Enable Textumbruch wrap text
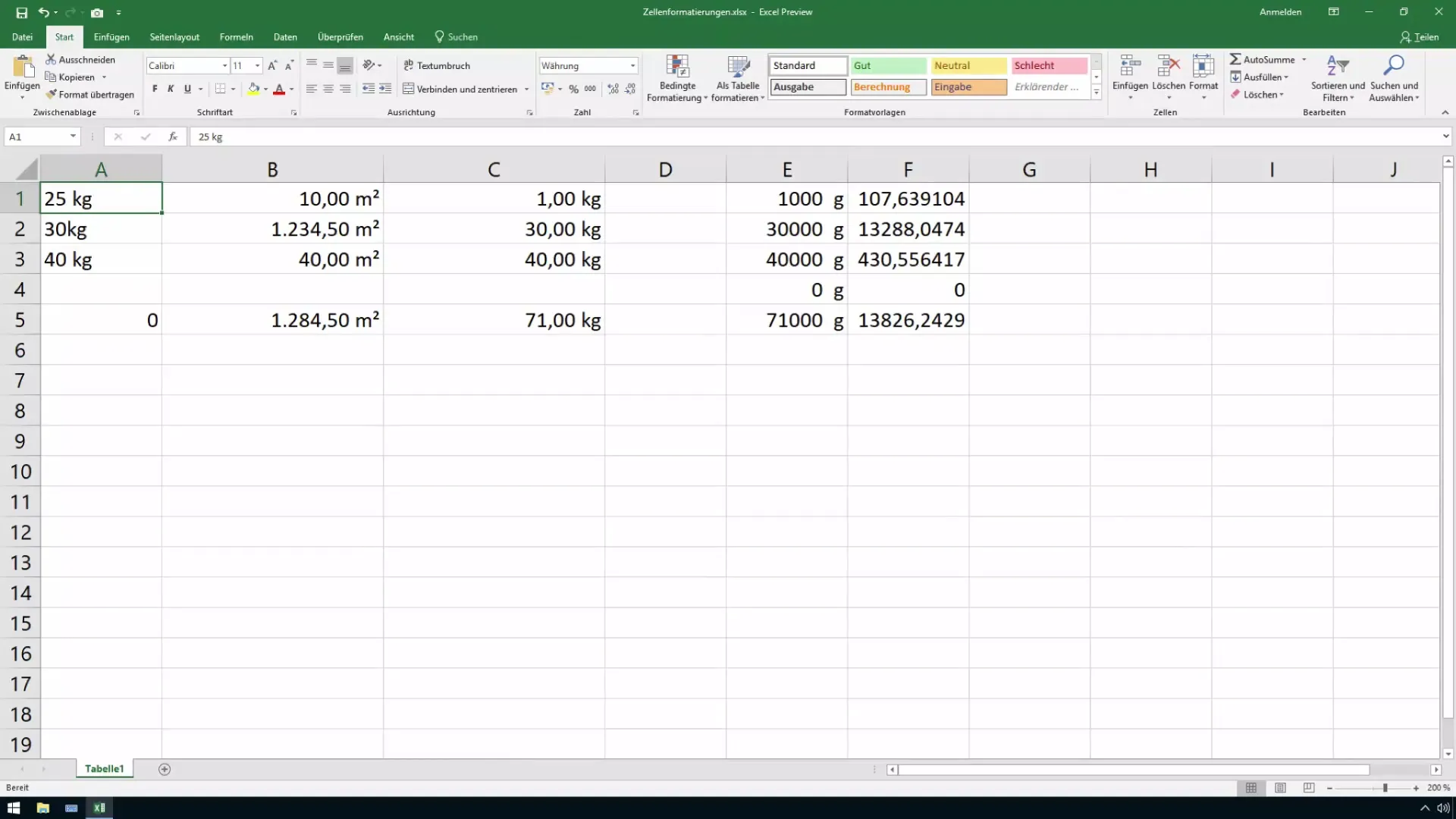 tap(437, 65)
